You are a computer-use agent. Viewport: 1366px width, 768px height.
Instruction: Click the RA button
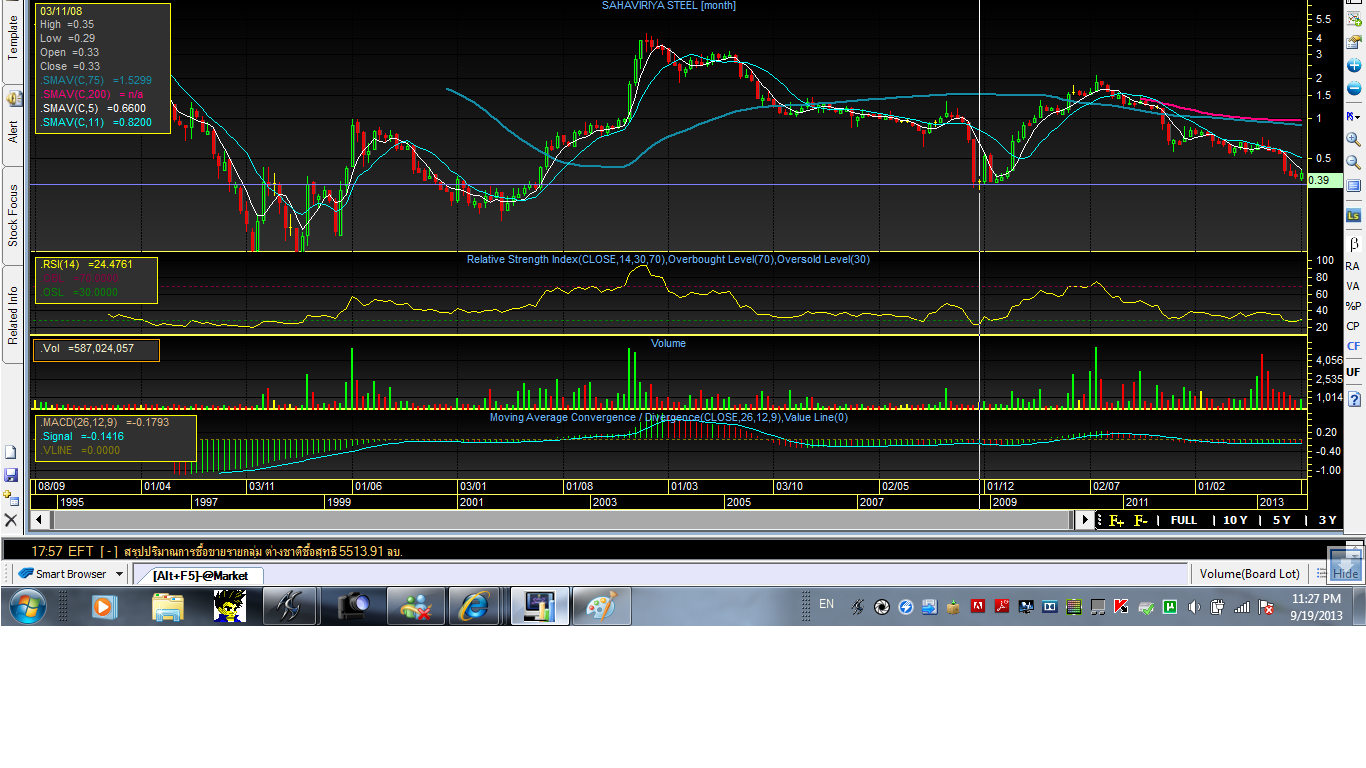pos(1354,266)
